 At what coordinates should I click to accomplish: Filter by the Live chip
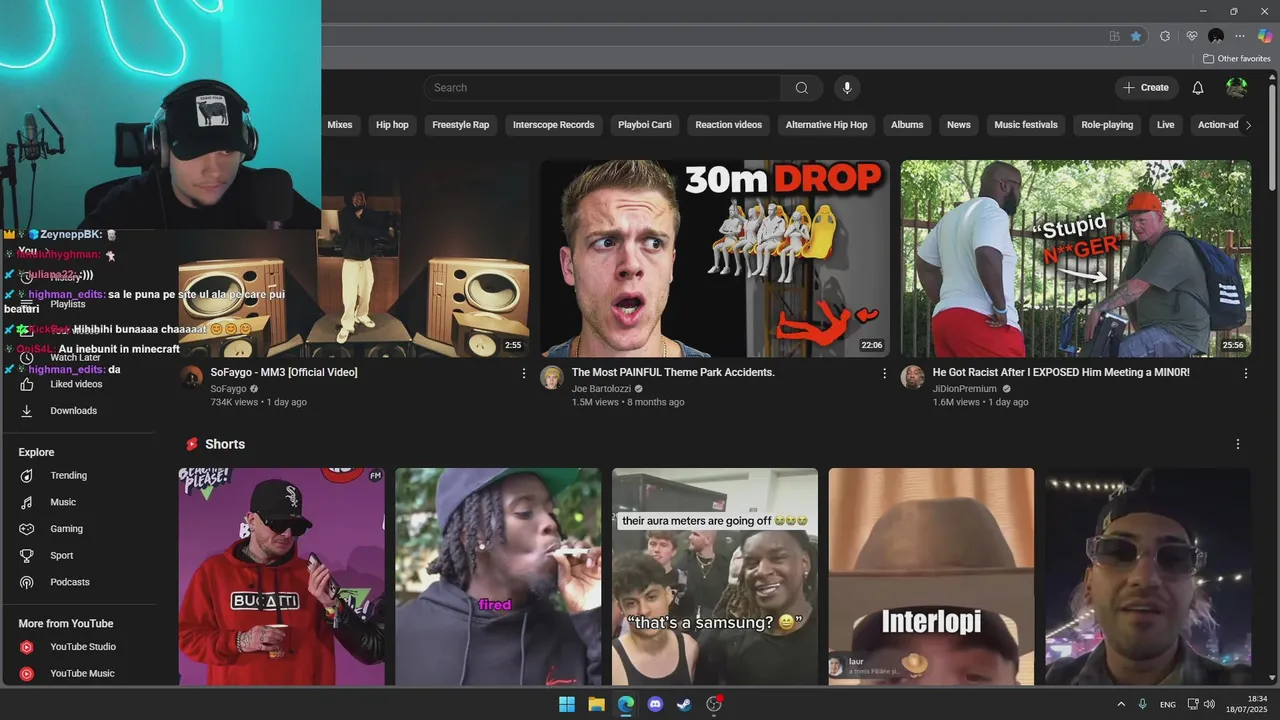tap(1166, 125)
